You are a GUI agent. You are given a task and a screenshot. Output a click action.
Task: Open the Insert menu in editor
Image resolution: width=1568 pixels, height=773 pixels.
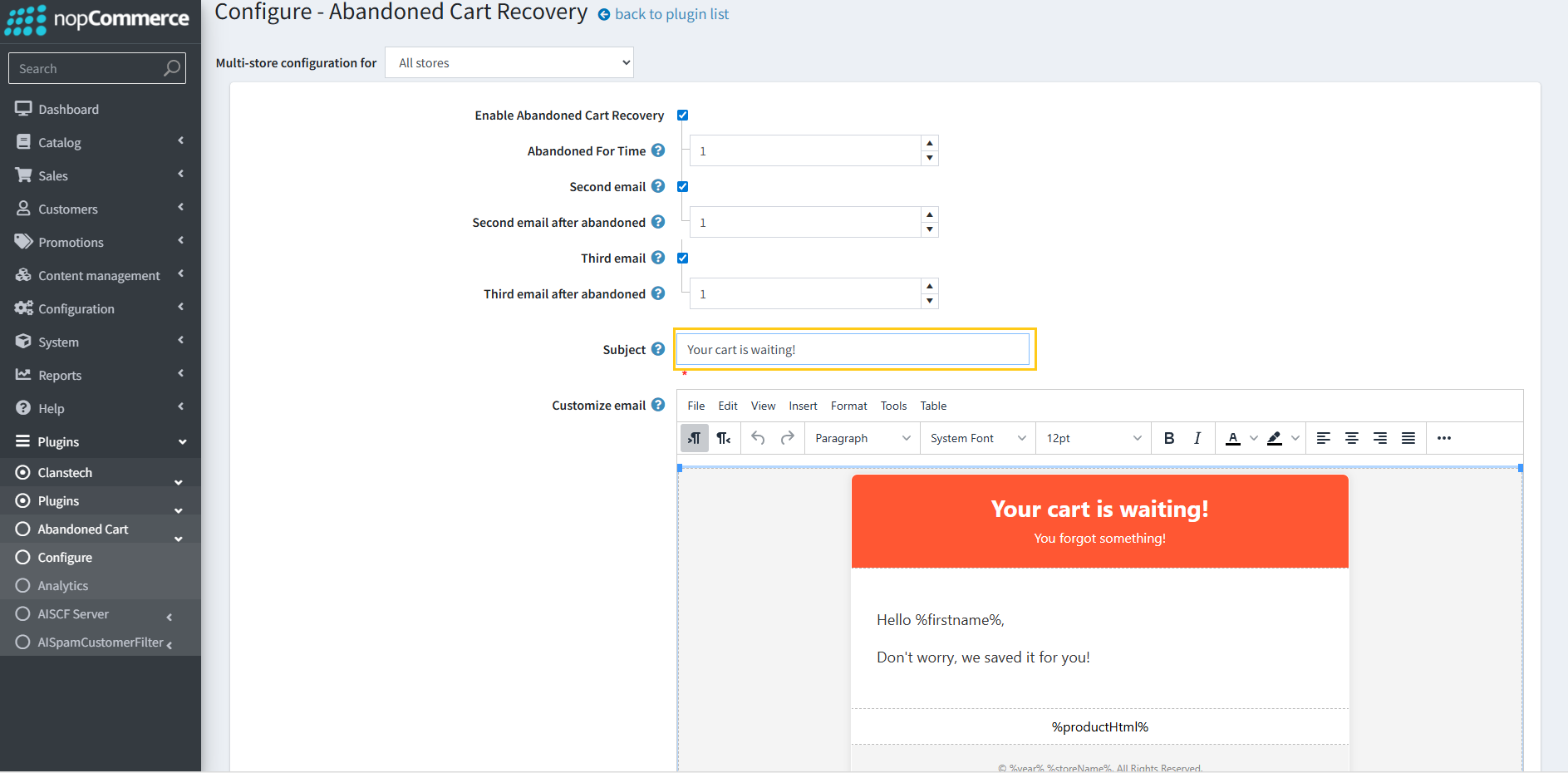(x=803, y=406)
